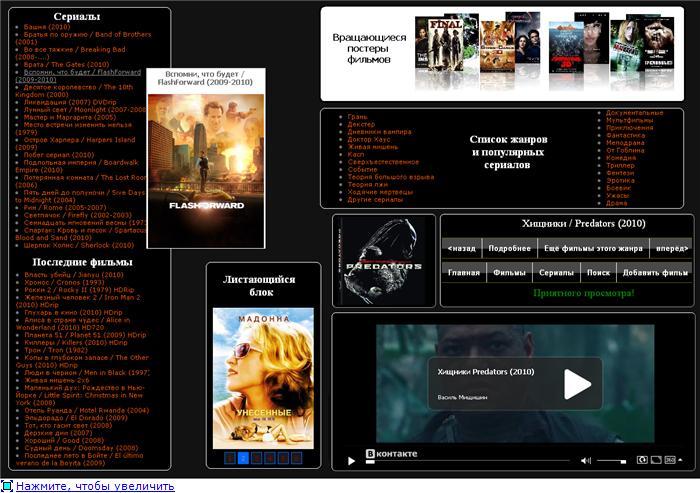The width and height of the screenshot is (700, 493).
Task: Select the 'Триллер' genre
Action: [620, 165]
